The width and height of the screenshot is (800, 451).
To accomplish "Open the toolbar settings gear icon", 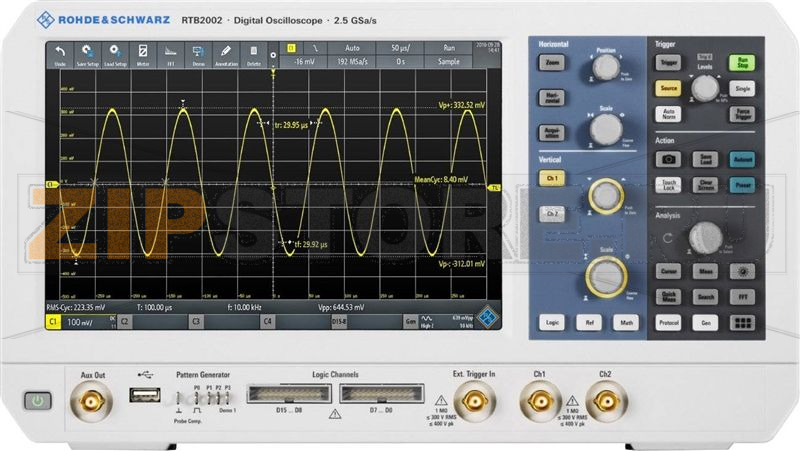I will coord(273,55).
